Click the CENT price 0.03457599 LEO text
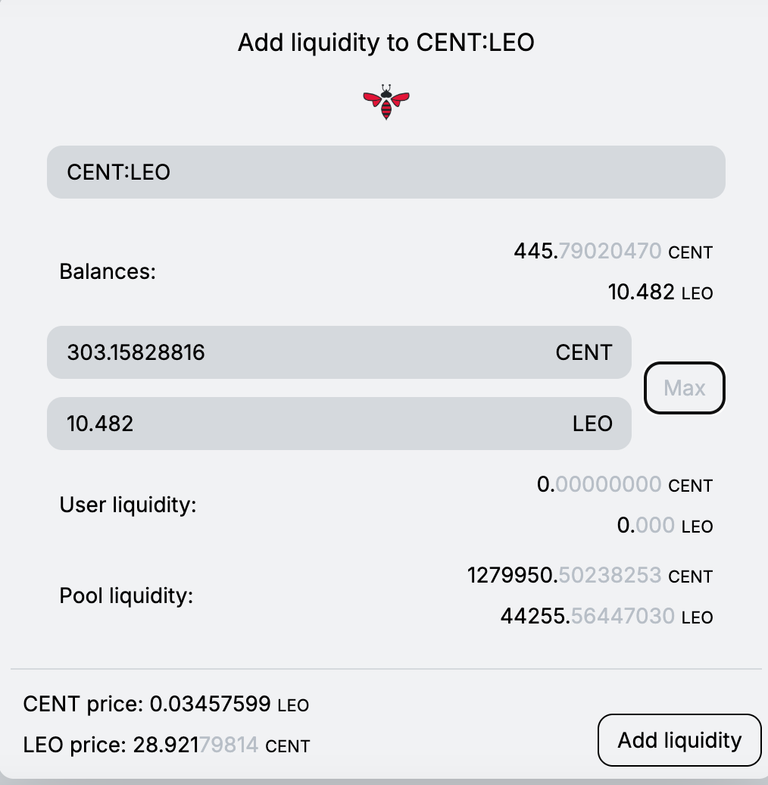Viewport: 768px width, 785px height. [x=166, y=704]
